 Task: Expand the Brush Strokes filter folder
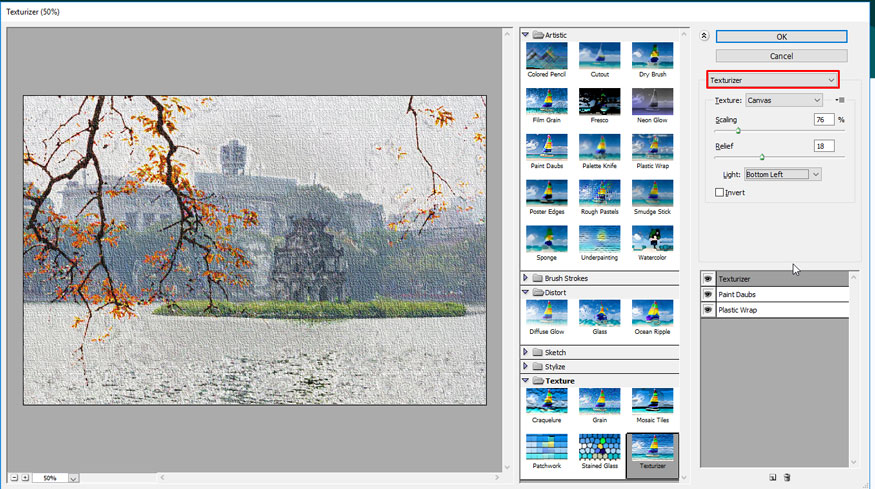[525, 277]
